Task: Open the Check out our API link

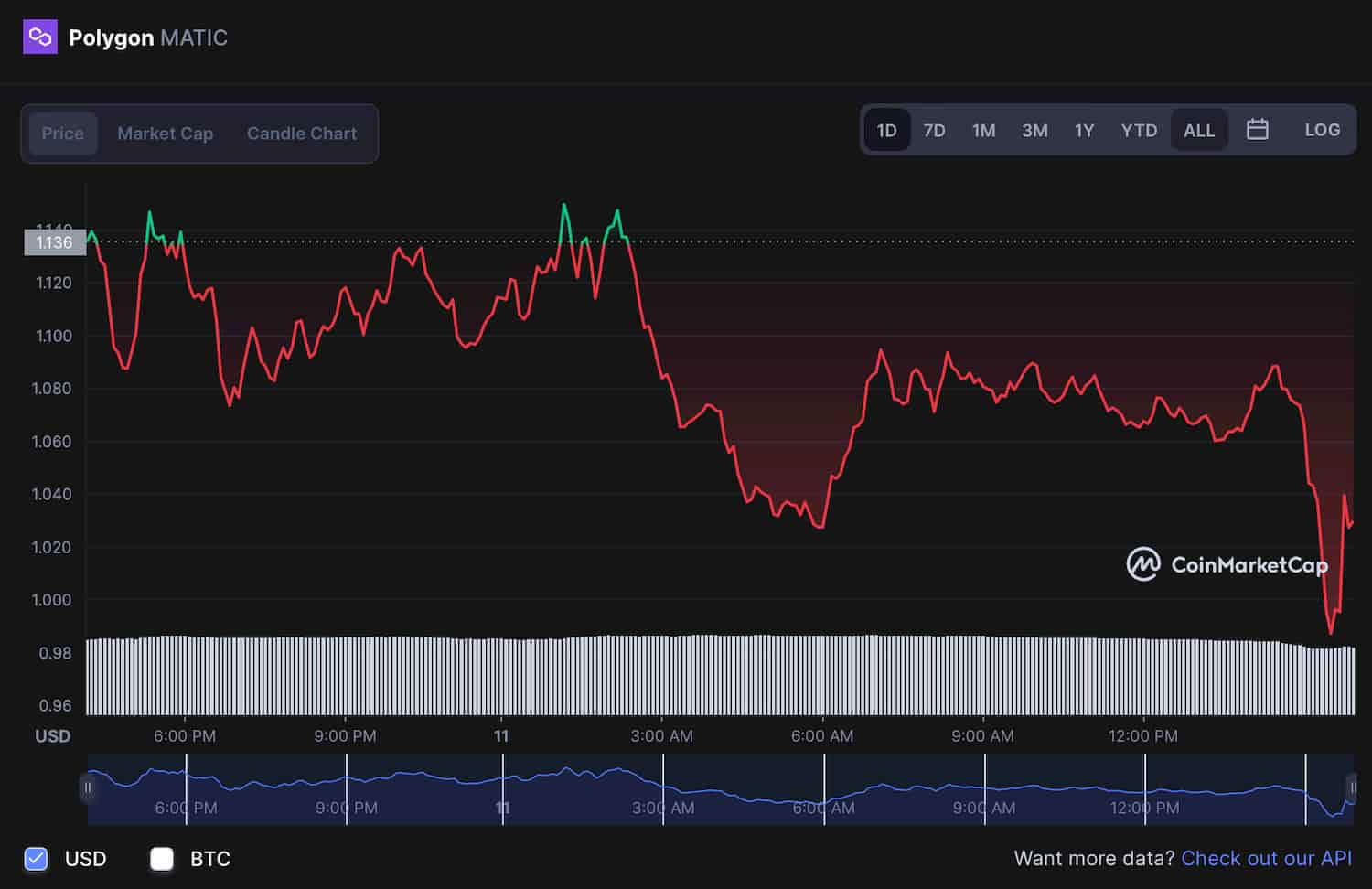Action: coord(1266,859)
